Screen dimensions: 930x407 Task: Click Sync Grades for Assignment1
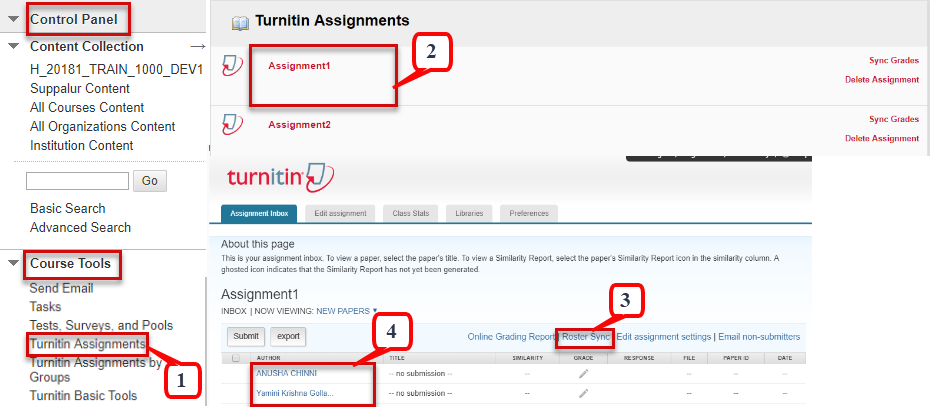point(893,61)
